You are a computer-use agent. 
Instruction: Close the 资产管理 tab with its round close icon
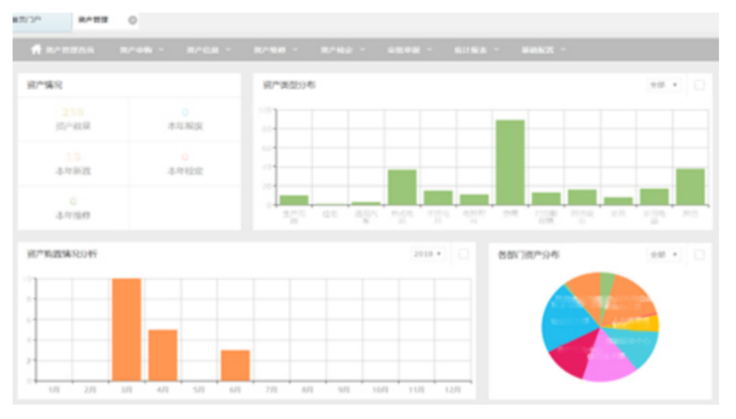click(x=133, y=20)
